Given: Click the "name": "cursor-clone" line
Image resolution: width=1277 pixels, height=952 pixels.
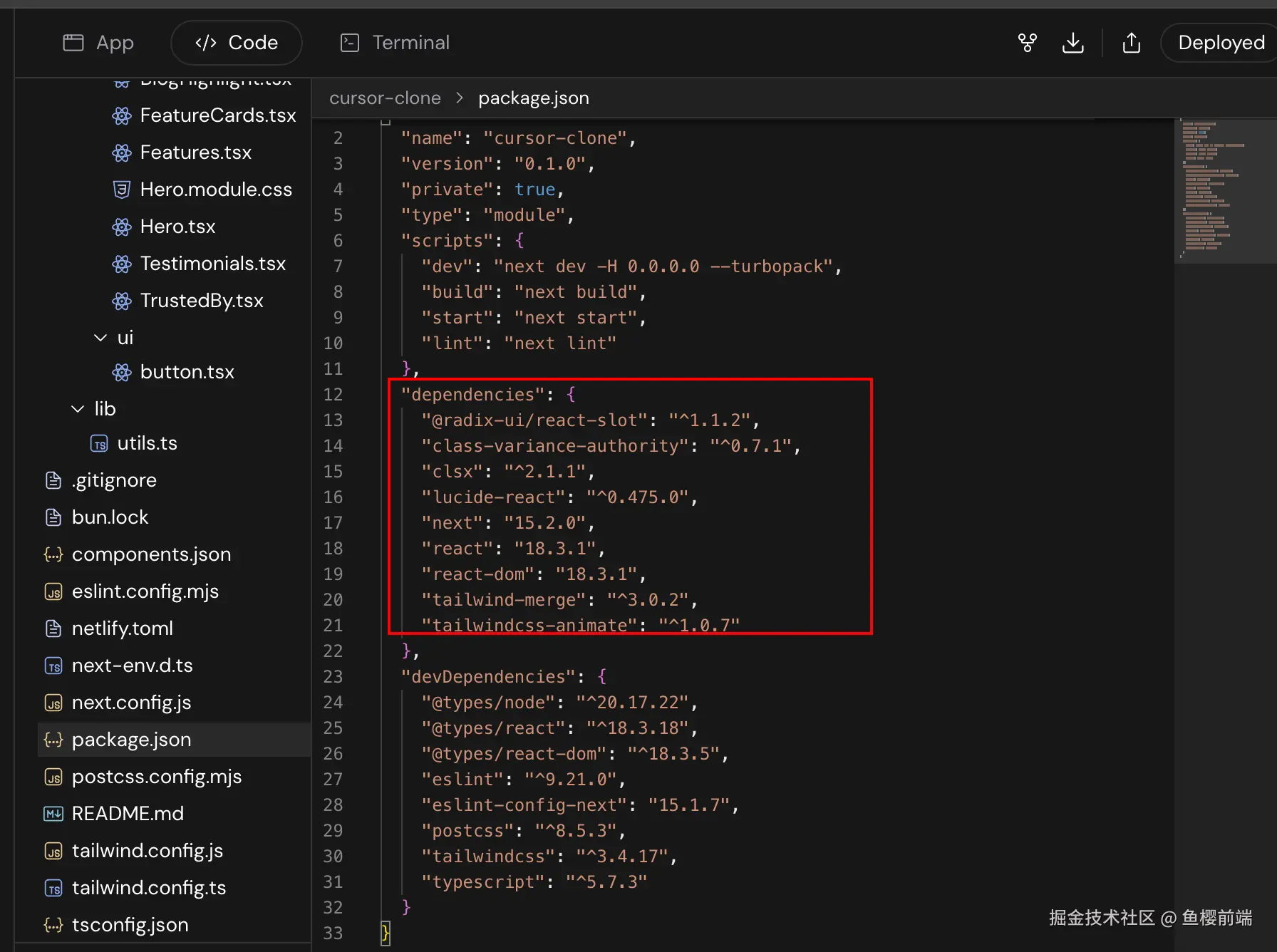Looking at the screenshot, I should point(518,138).
